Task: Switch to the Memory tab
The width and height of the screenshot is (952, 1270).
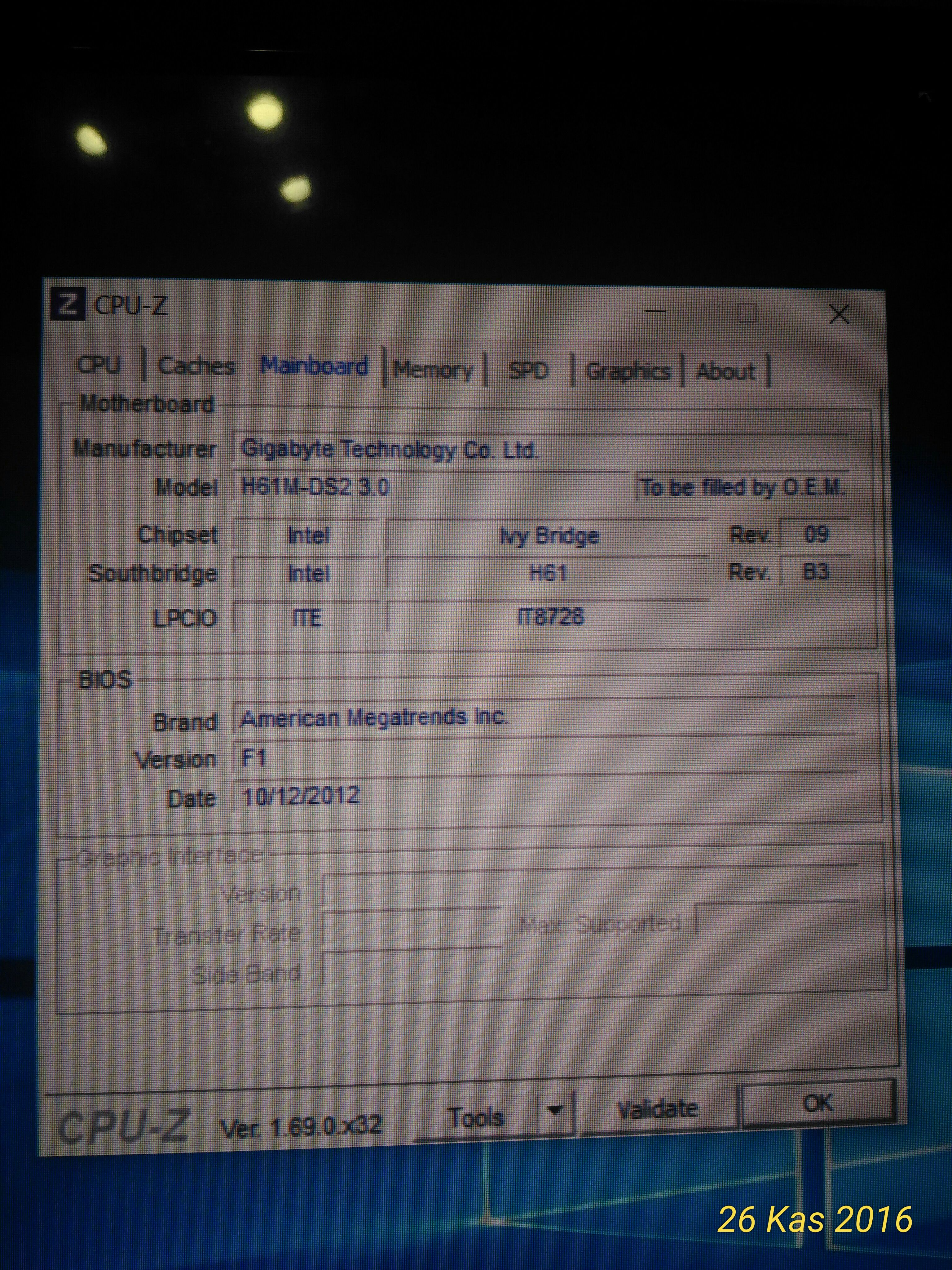Action: pyautogui.click(x=433, y=370)
